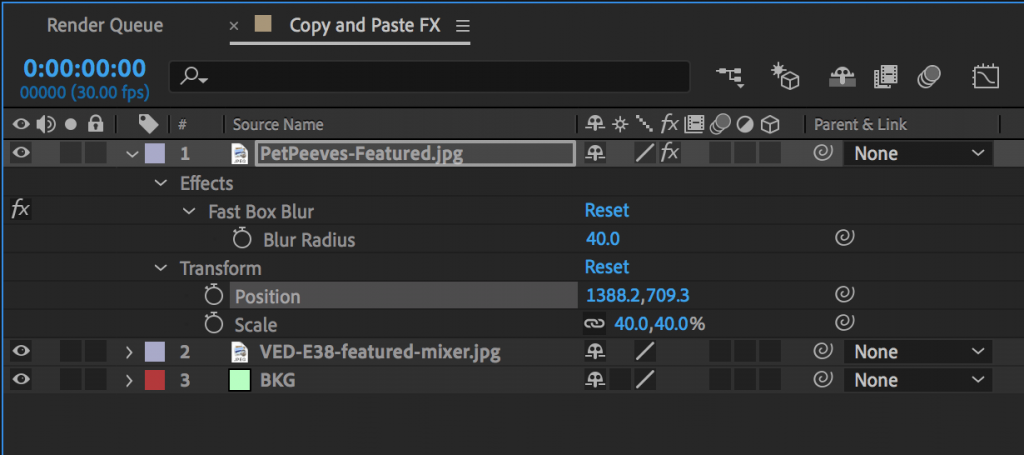Click the VED-E38 layer parent pick whip
This screenshot has height=455, width=1024.
823,352
